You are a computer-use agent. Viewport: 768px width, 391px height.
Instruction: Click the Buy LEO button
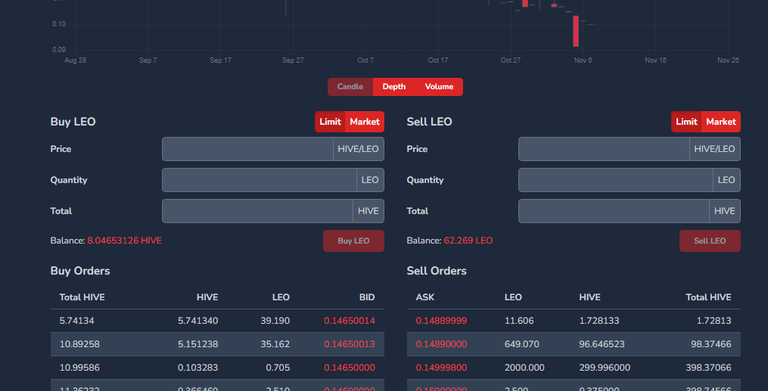(x=354, y=241)
